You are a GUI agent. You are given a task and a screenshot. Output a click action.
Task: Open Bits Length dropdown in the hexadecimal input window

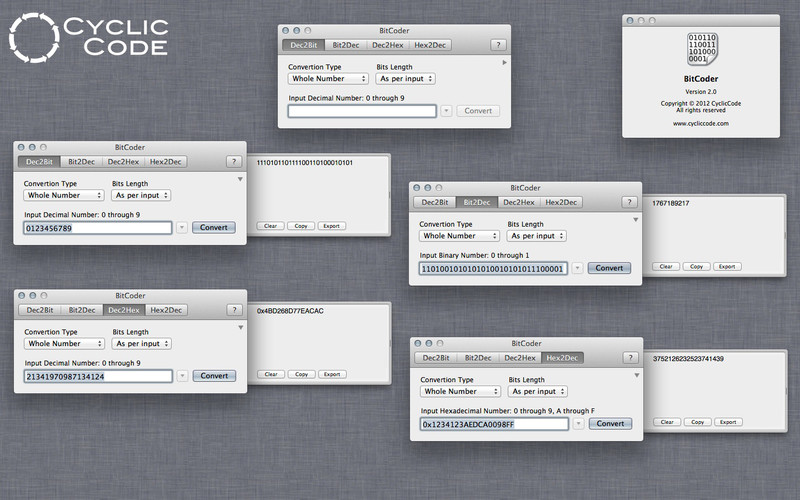(x=538, y=391)
